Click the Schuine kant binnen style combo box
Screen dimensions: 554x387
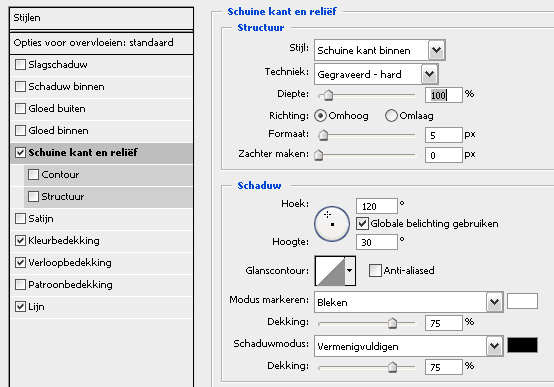point(379,50)
